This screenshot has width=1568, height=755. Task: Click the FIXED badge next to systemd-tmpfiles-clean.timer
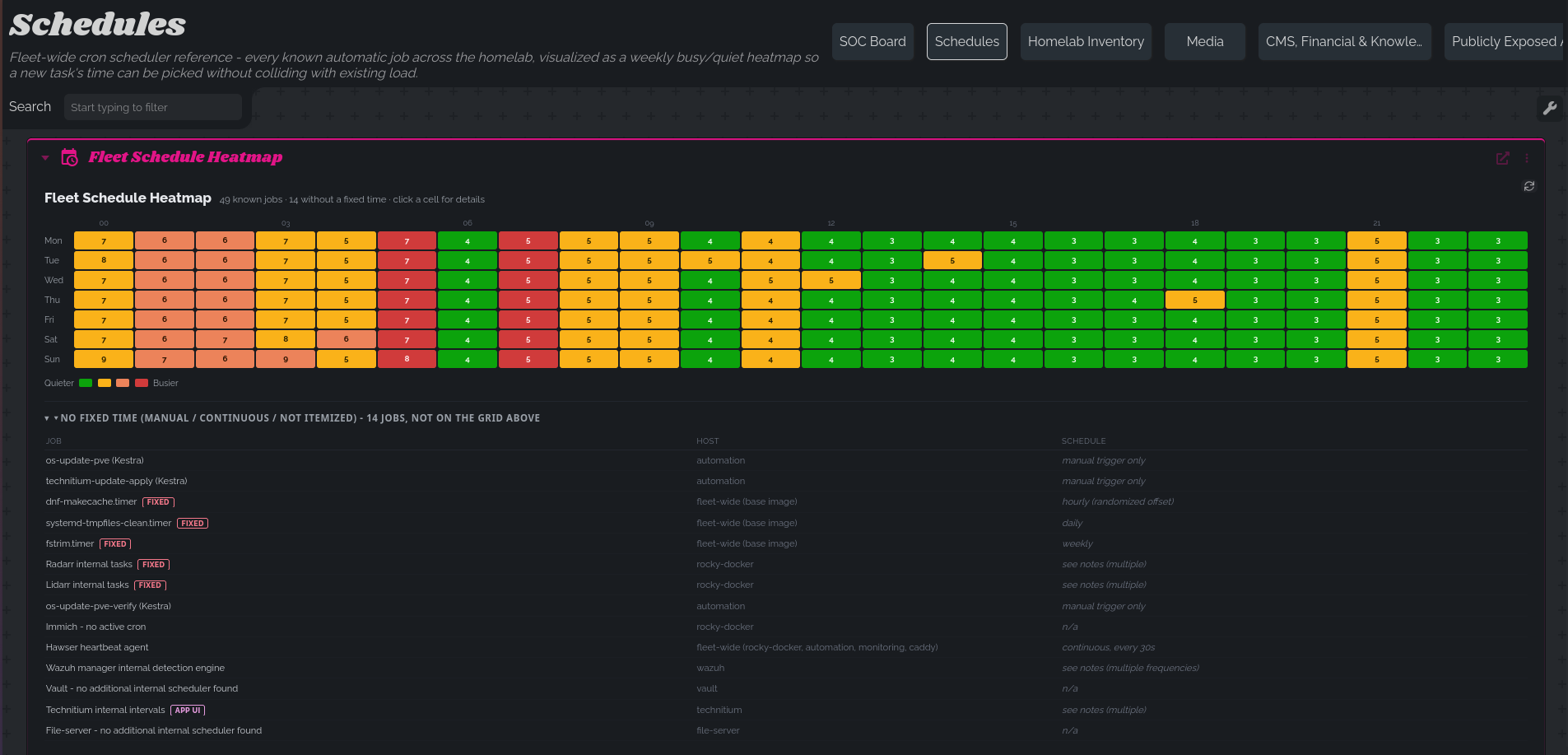[x=193, y=524]
